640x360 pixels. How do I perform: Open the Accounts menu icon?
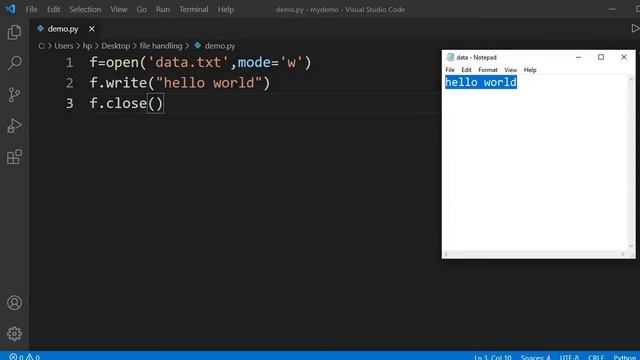point(14,303)
